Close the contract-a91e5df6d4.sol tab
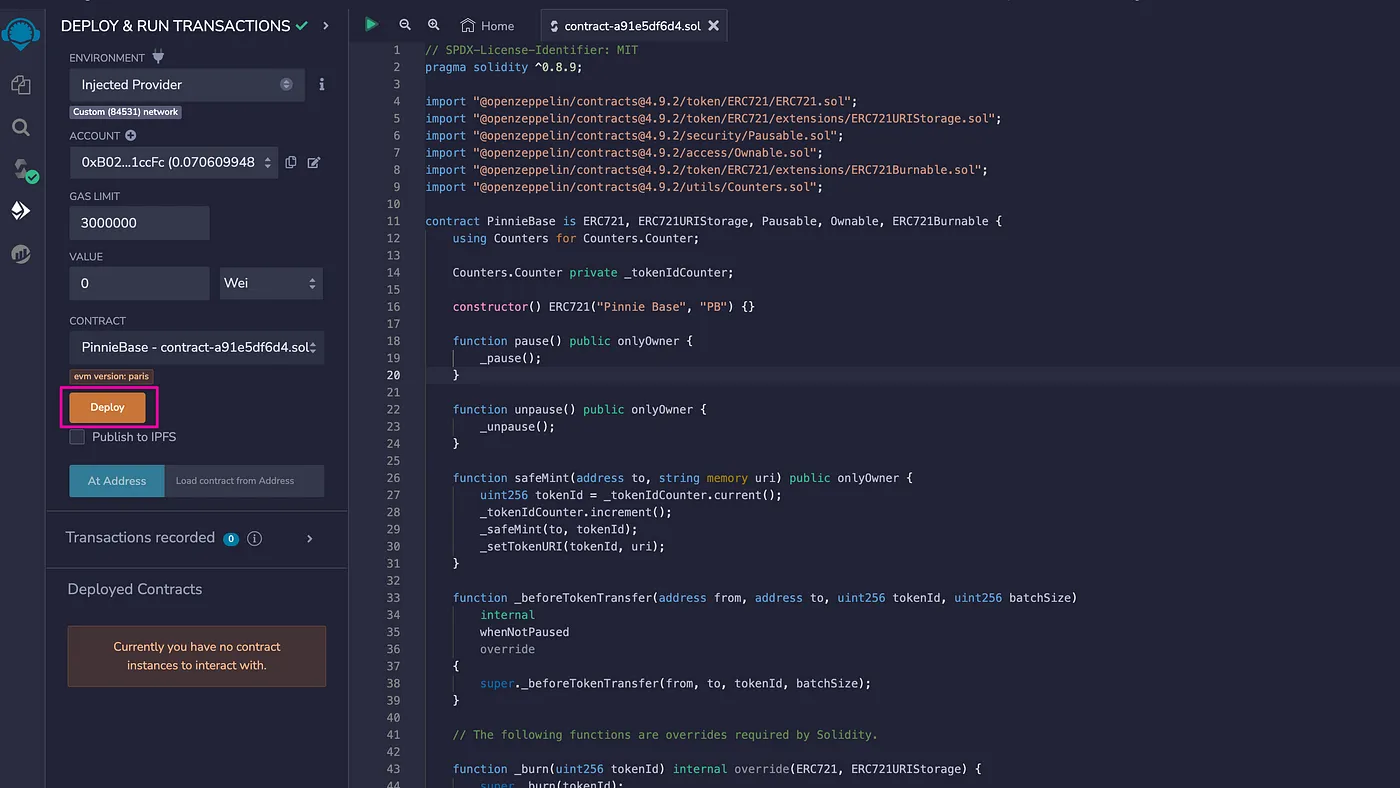Viewport: 1400px width, 788px height. [x=713, y=26]
